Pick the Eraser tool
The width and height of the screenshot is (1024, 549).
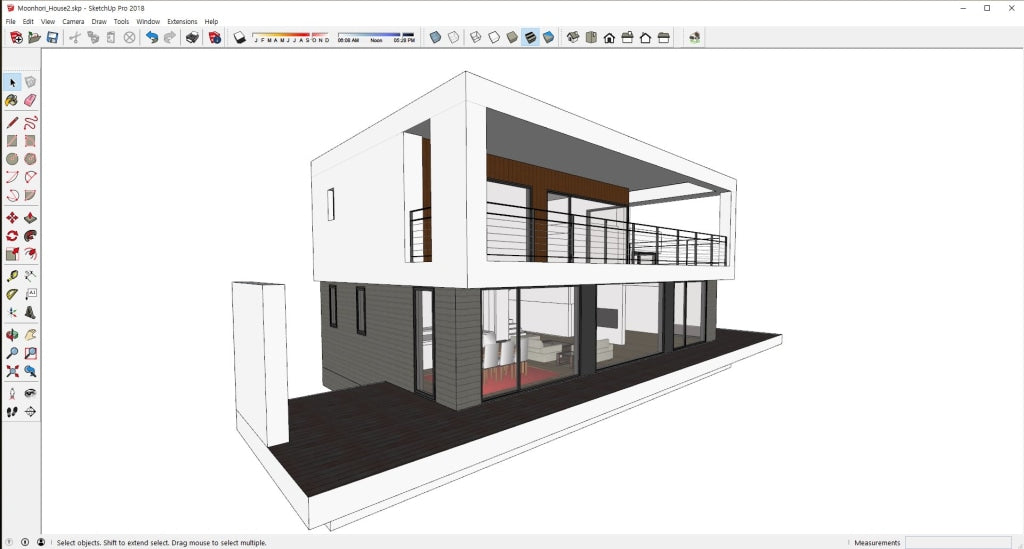(30, 101)
